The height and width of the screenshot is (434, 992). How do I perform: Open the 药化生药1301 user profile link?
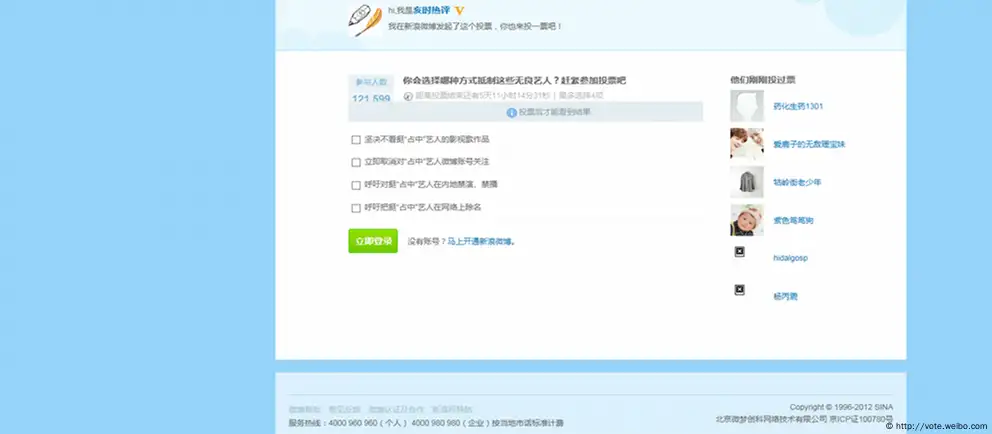click(x=798, y=106)
